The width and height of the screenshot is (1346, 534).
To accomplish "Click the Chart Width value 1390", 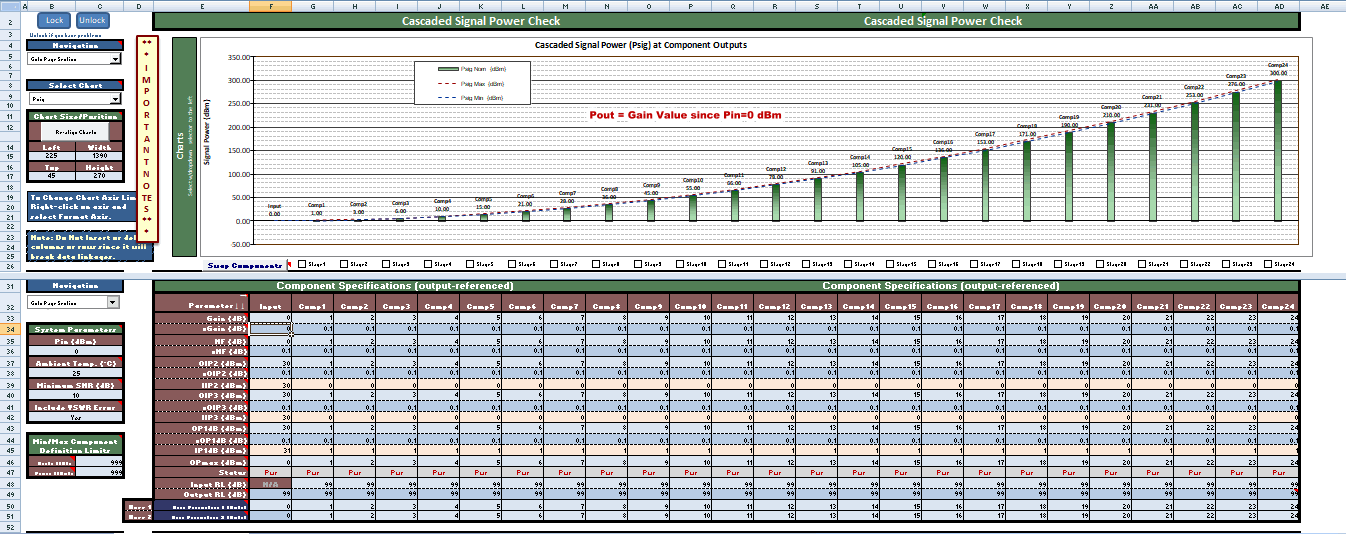I will pos(101,156).
